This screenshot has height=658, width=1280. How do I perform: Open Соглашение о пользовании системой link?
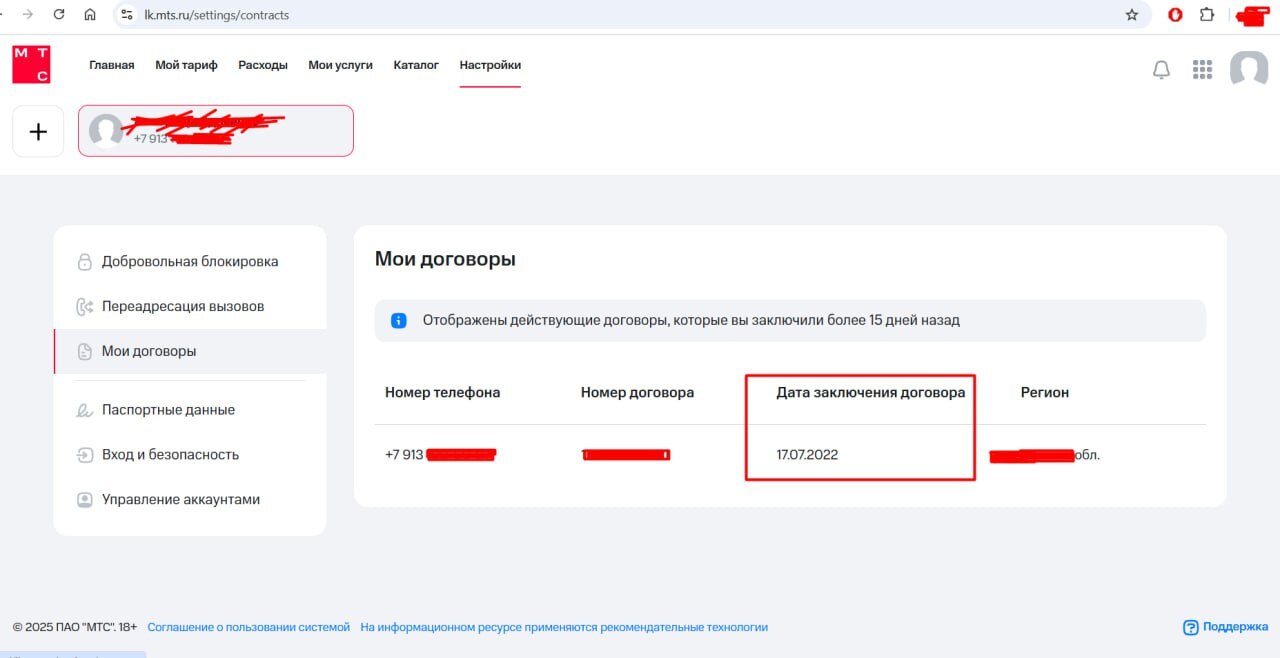249,627
